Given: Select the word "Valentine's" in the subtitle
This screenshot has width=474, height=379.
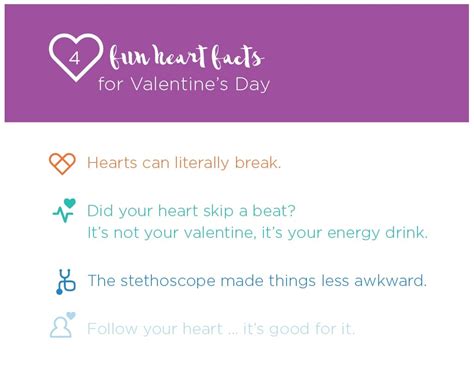Looking at the screenshot, I should [179, 84].
